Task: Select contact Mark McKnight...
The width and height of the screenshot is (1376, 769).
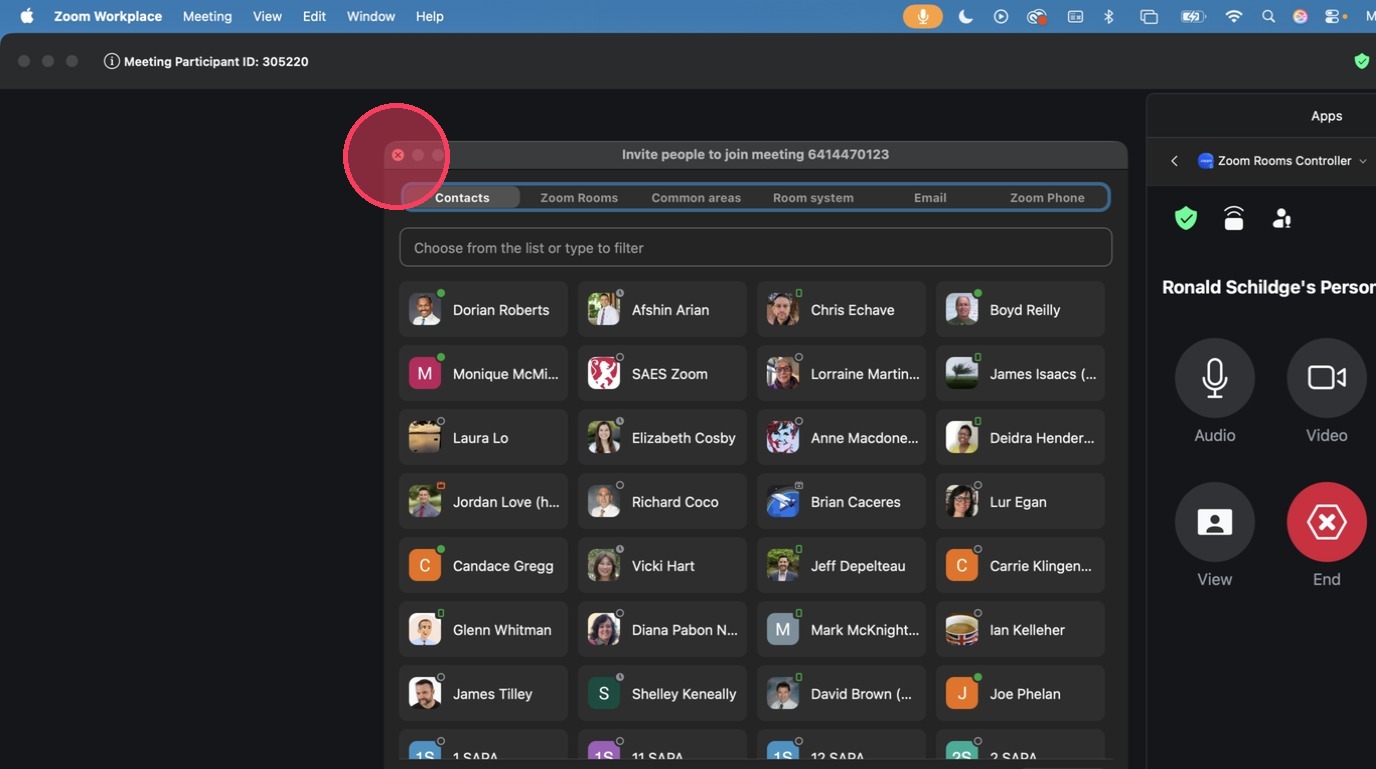Action: point(841,629)
